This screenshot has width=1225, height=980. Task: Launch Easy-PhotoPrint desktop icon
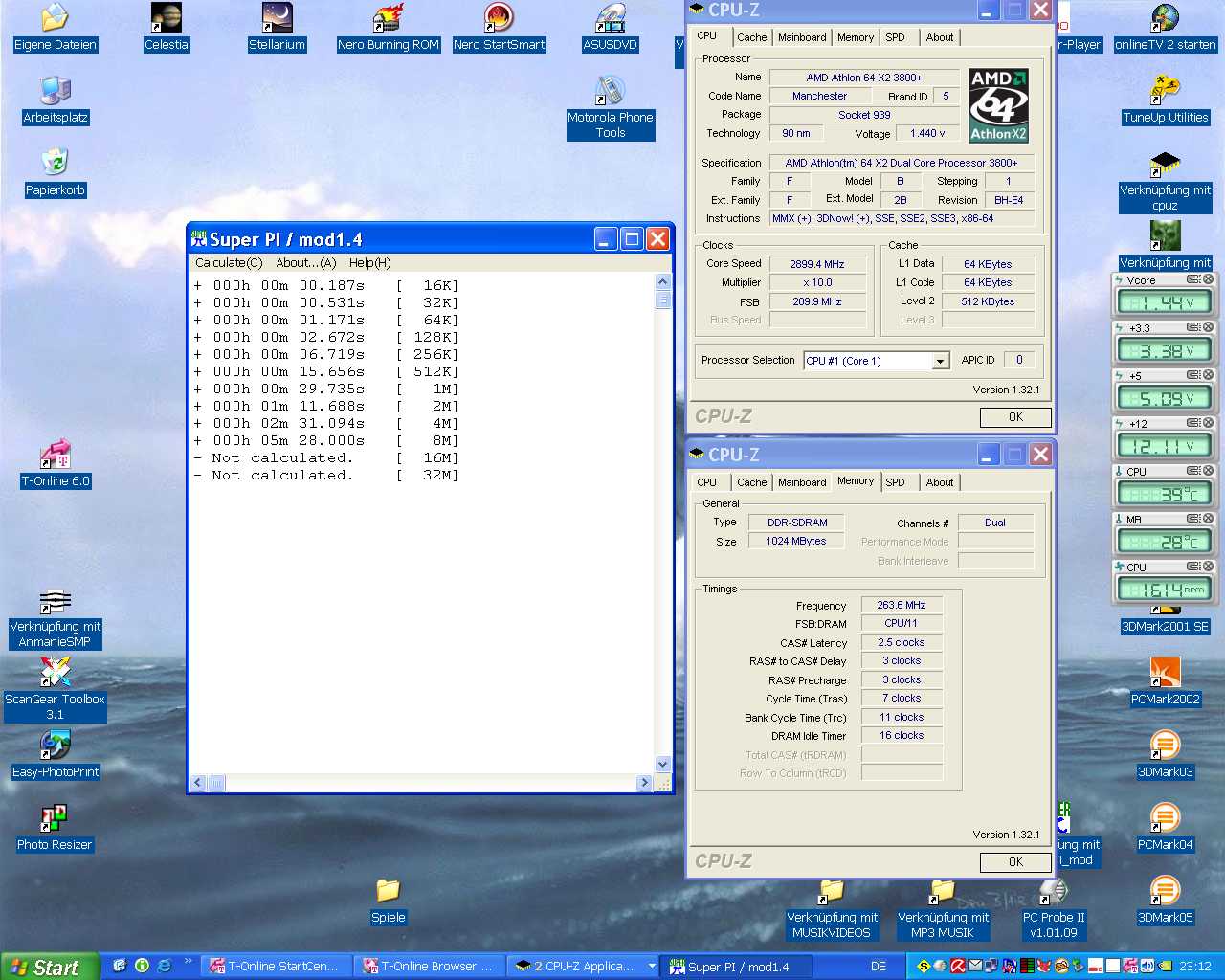point(56,754)
